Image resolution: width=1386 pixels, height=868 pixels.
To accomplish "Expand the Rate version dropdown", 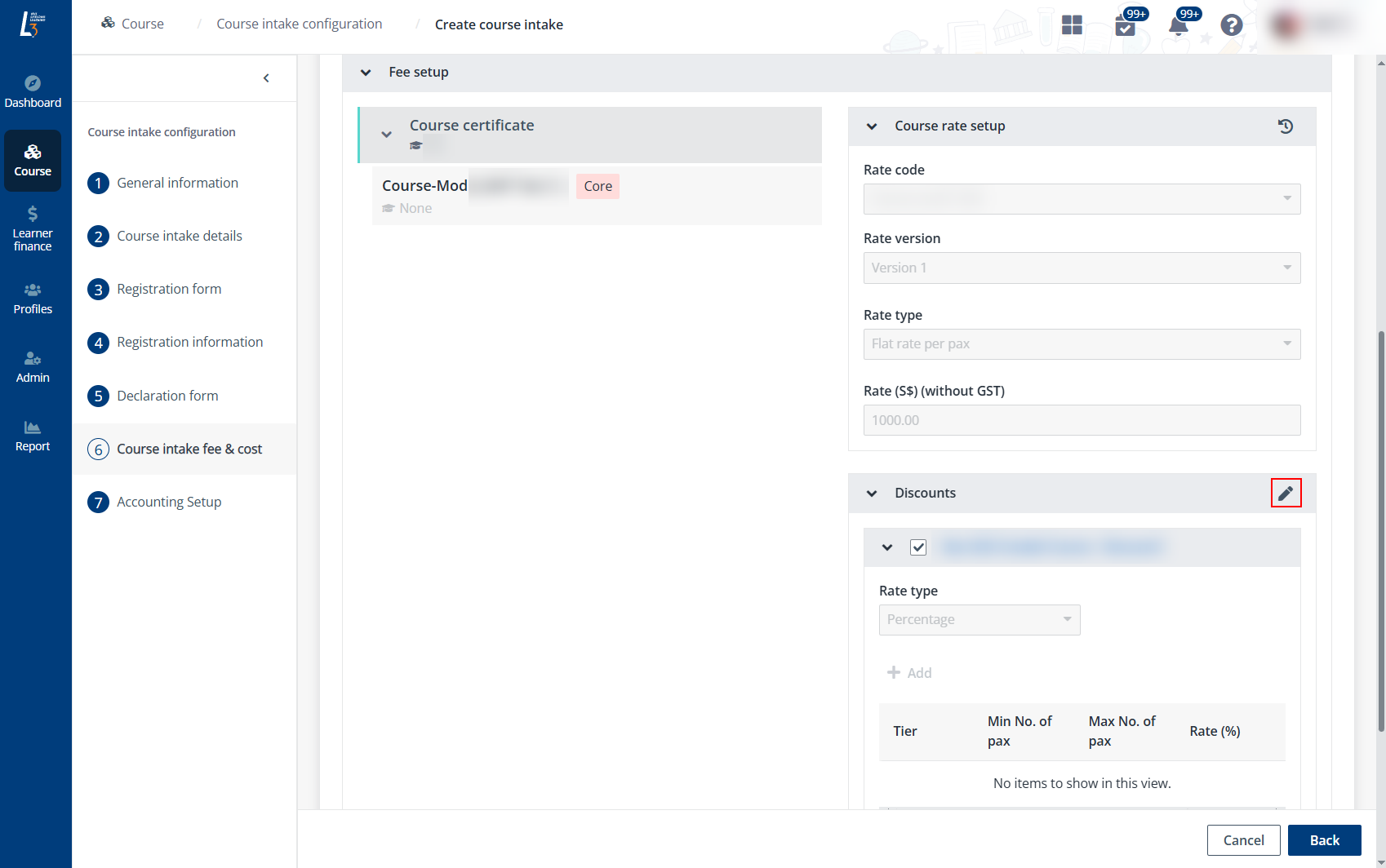I will click(x=1082, y=268).
